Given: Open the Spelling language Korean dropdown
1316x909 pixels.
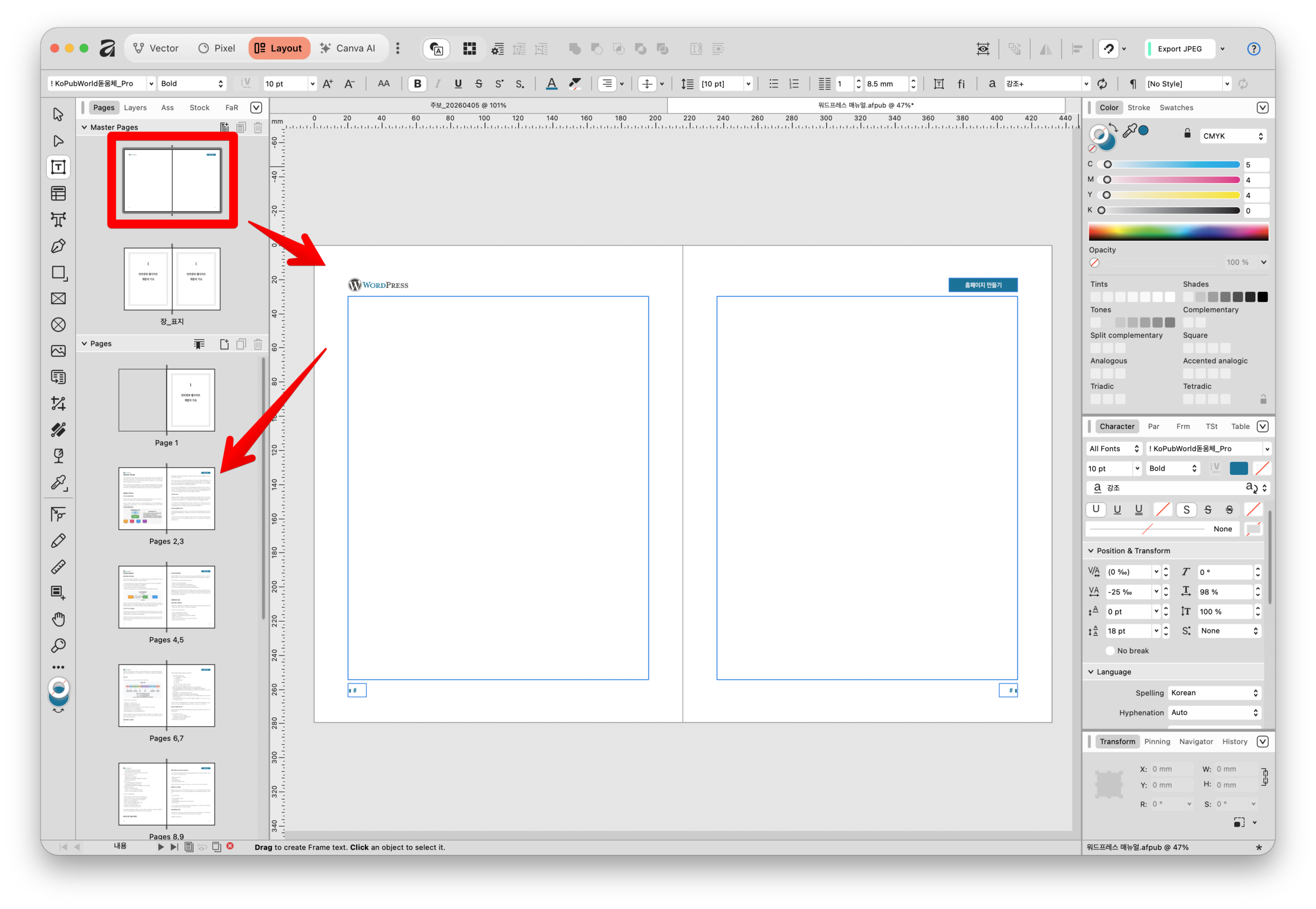Looking at the screenshot, I should [x=1214, y=693].
